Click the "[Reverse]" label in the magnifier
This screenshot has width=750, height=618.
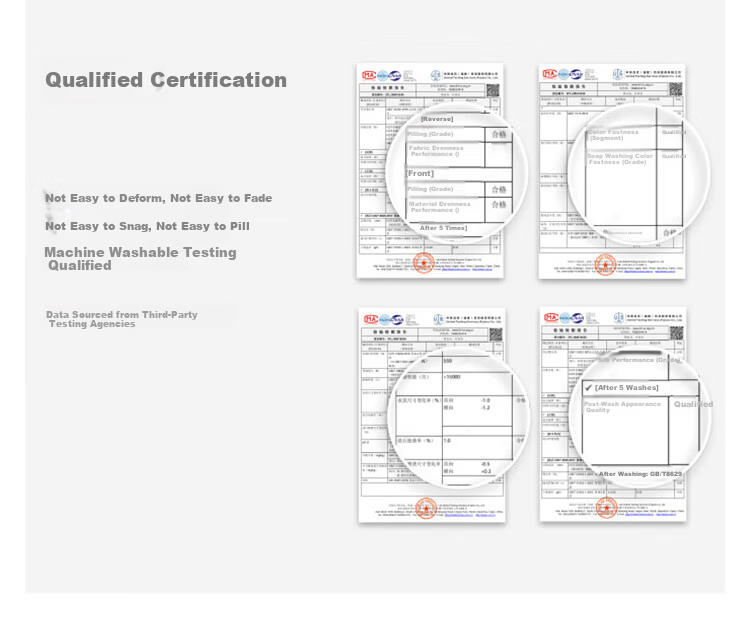tap(437, 119)
